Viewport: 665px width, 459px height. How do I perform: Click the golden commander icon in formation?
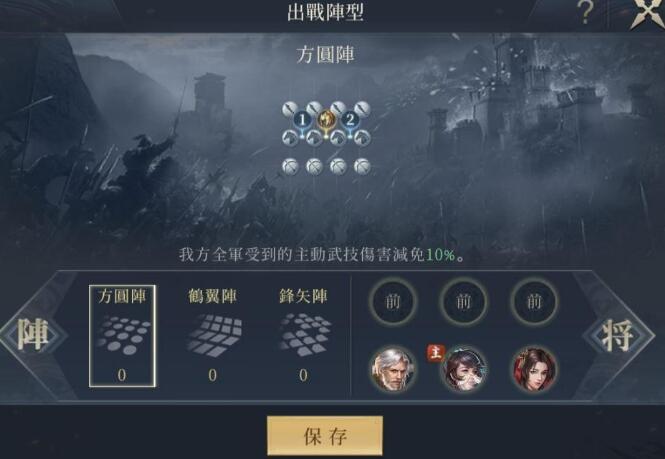click(326, 119)
